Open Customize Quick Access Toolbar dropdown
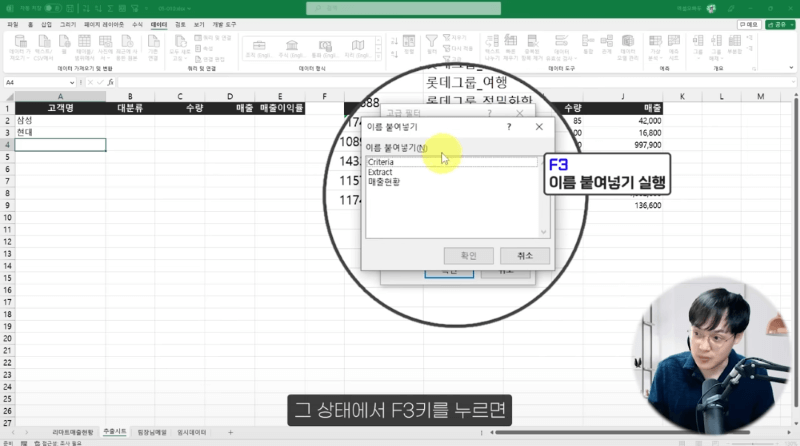 [x=146, y=9]
